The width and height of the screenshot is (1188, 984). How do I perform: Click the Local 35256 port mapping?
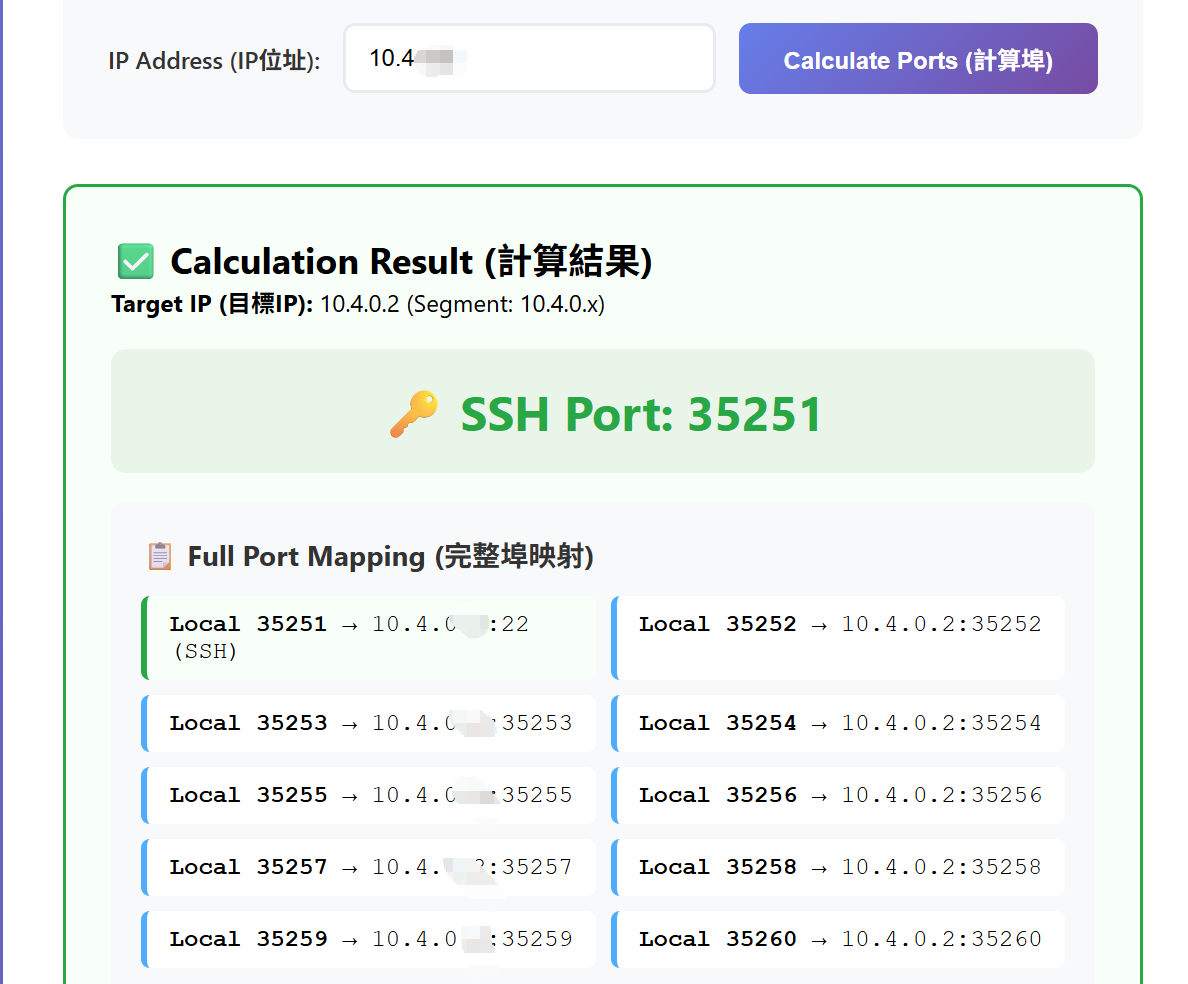(839, 795)
